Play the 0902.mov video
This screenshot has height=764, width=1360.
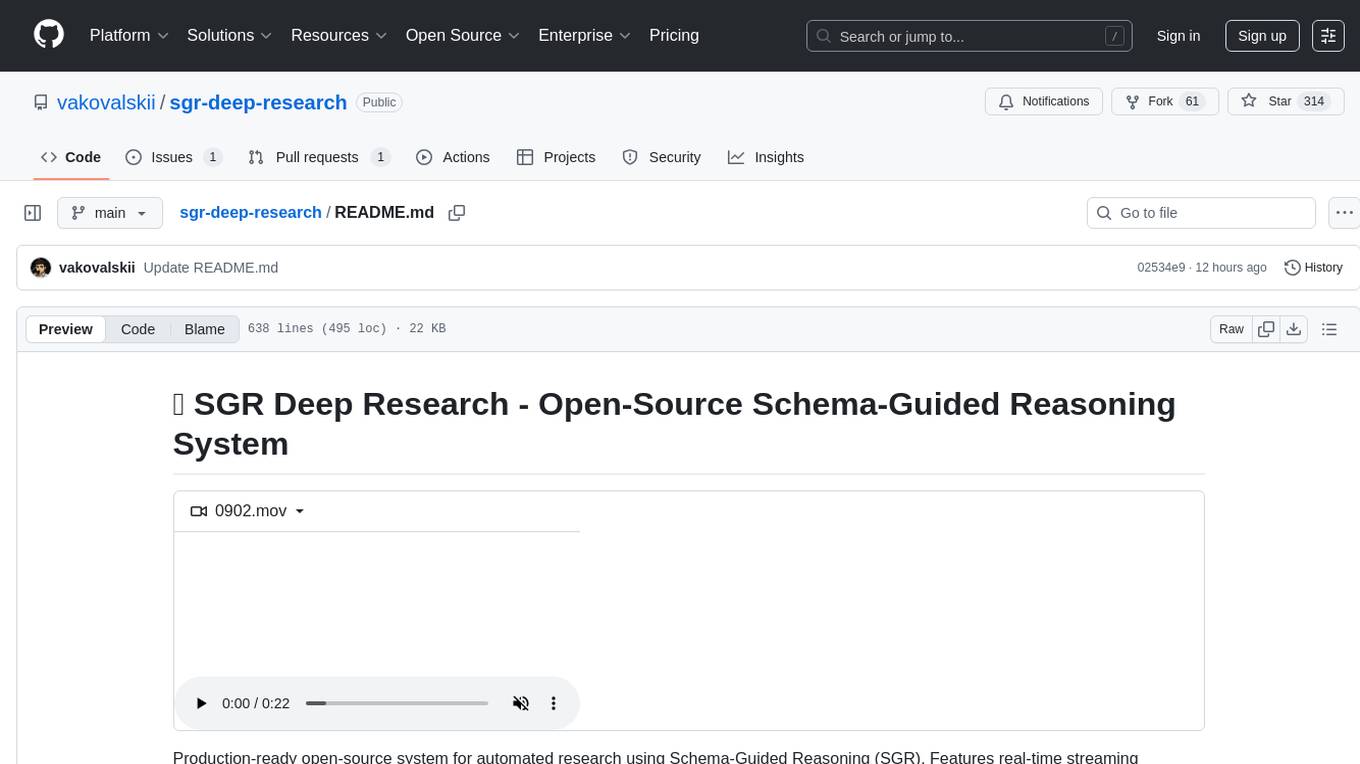pyautogui.click(x=201, y=703)
